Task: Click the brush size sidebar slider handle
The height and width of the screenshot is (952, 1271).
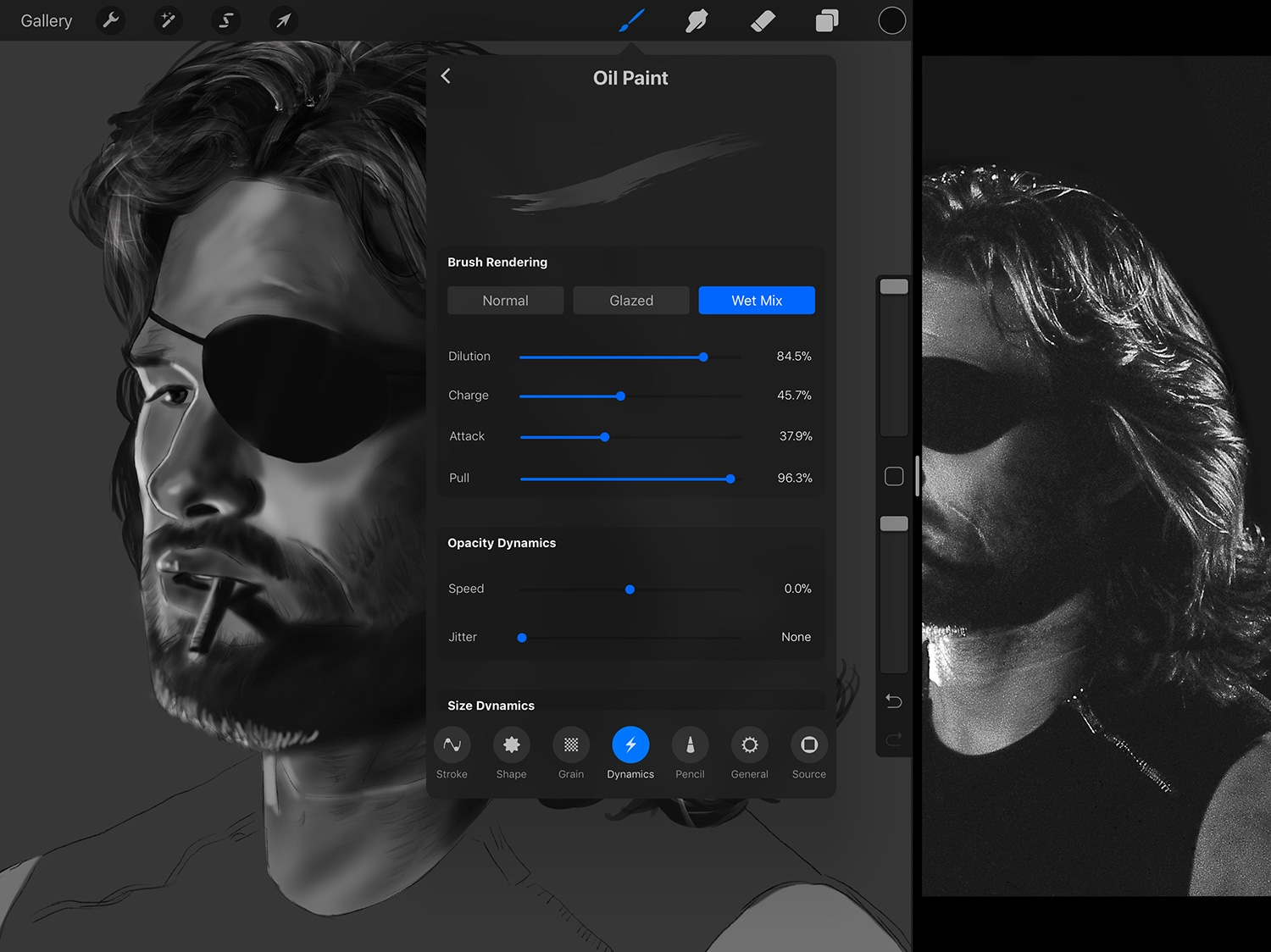Action: [x=894, y=286]
